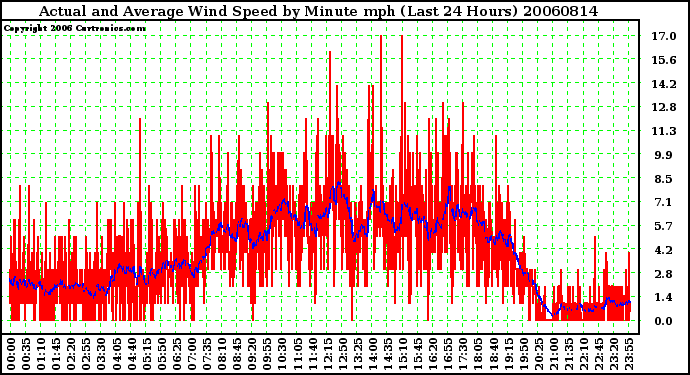Click the 06:25 time axis label

[x=176, y=354]
